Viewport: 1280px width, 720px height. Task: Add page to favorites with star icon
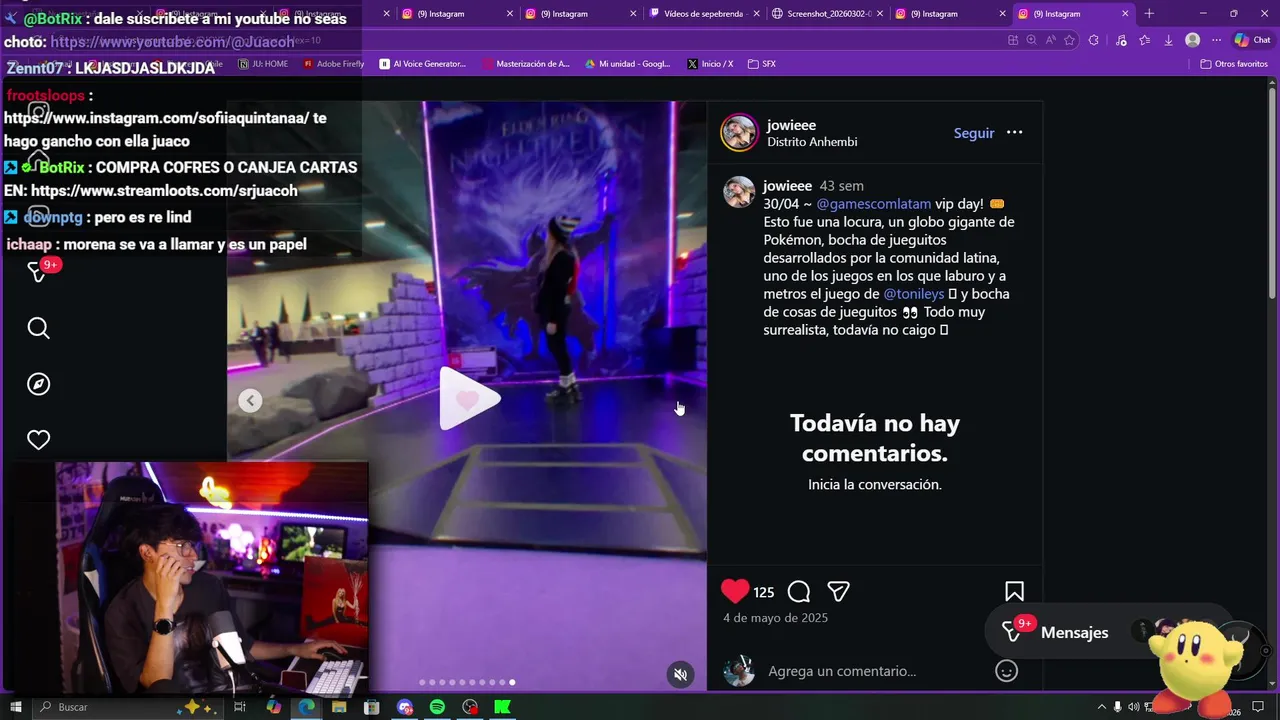tap(1070, 40)
